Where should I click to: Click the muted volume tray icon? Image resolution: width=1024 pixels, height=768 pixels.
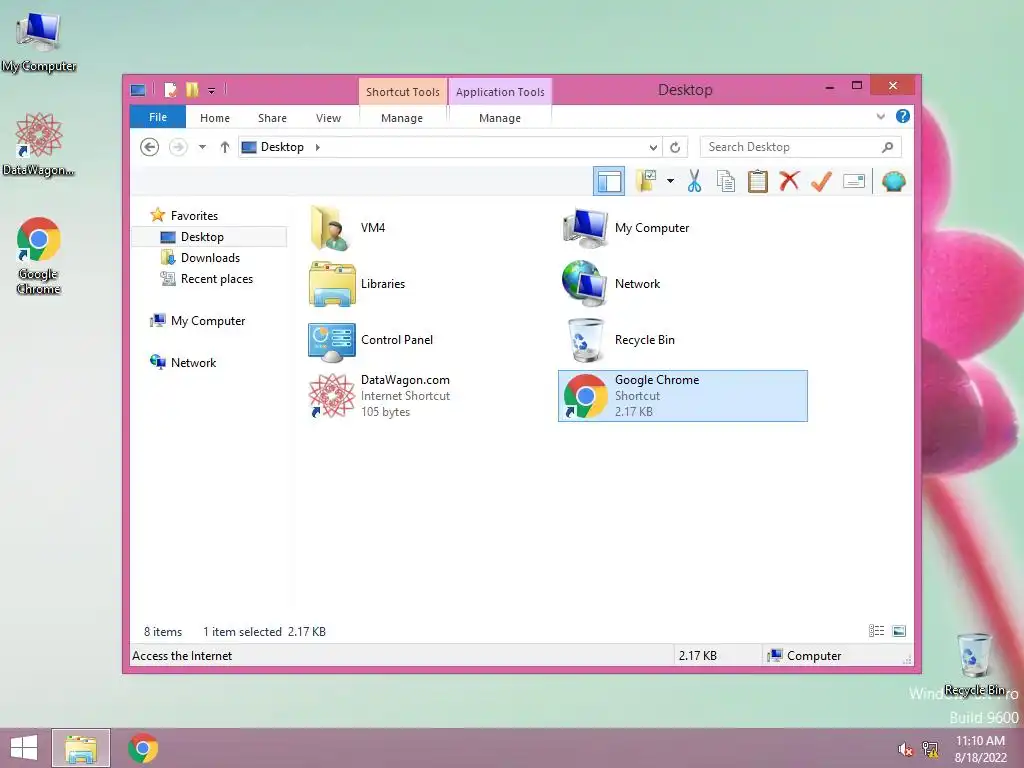click(x=905, y=750)
